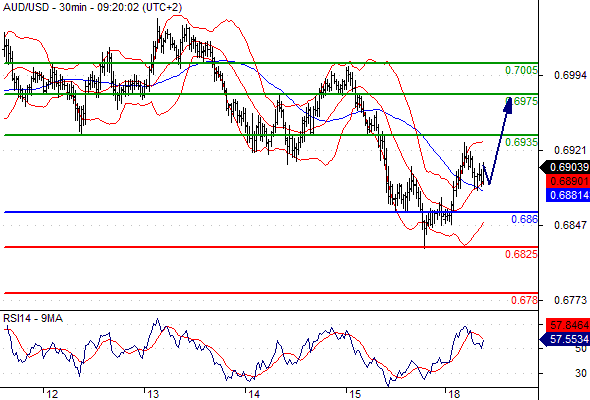
Task: Click the red 0.6825 support label
Action: [521, 254]
